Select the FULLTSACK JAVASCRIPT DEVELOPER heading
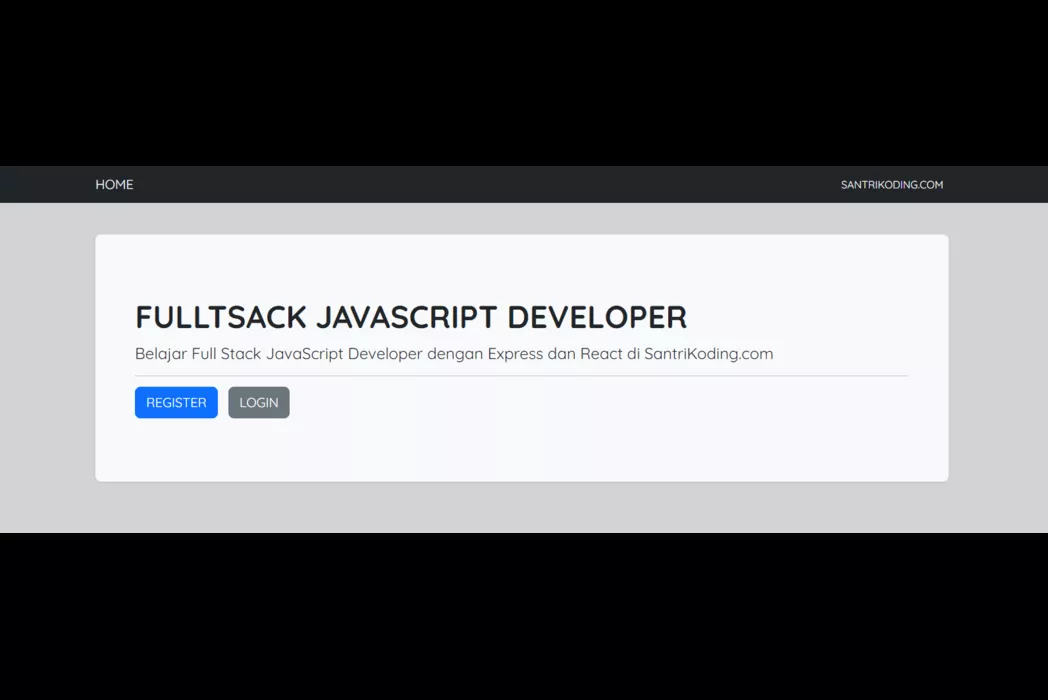The height and width of the screenshot is (700, 1048). pyautogui.click(x=411, y=317)
